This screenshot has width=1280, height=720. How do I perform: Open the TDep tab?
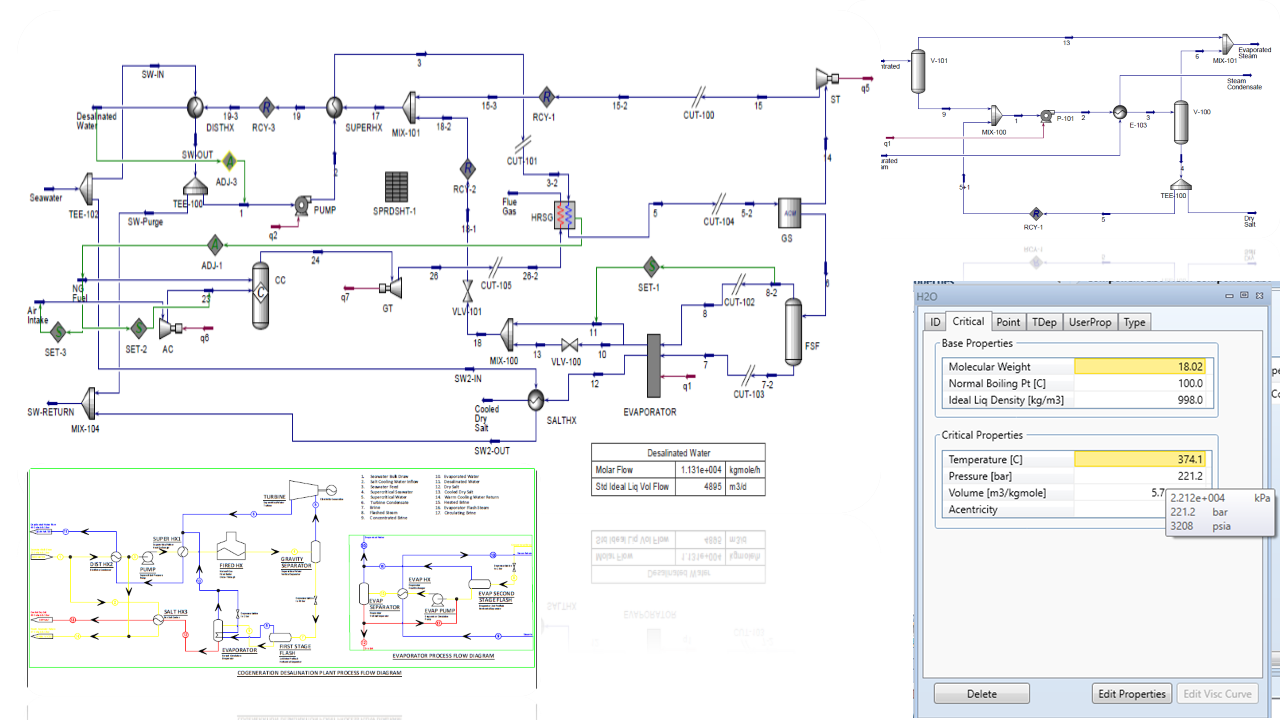[1044, 322]
